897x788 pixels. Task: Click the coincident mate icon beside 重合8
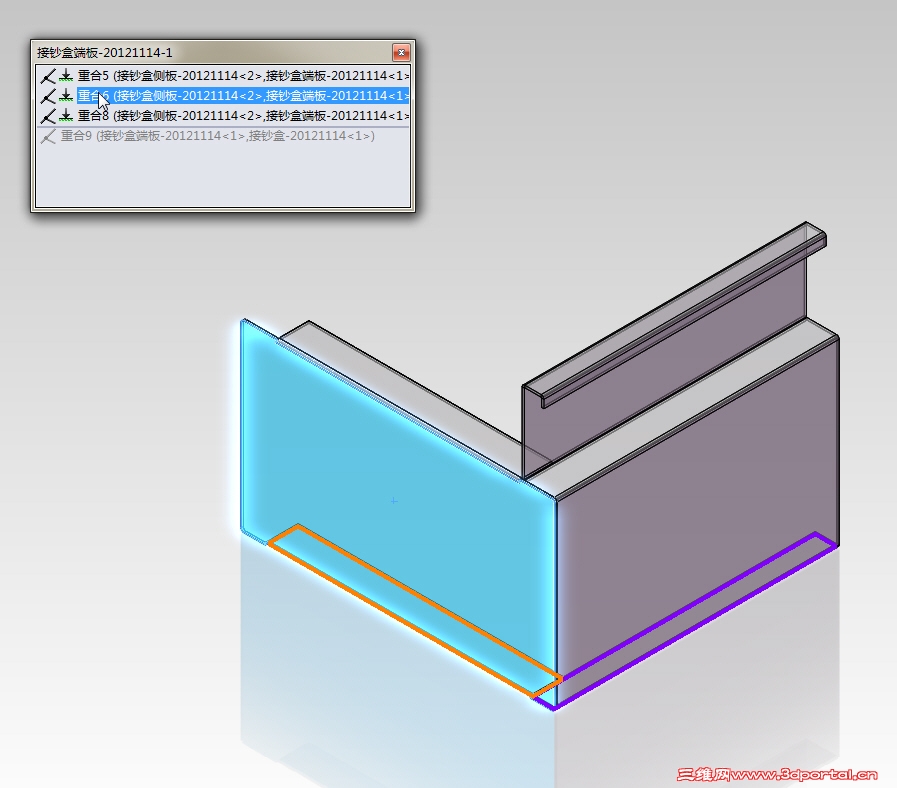48,116
